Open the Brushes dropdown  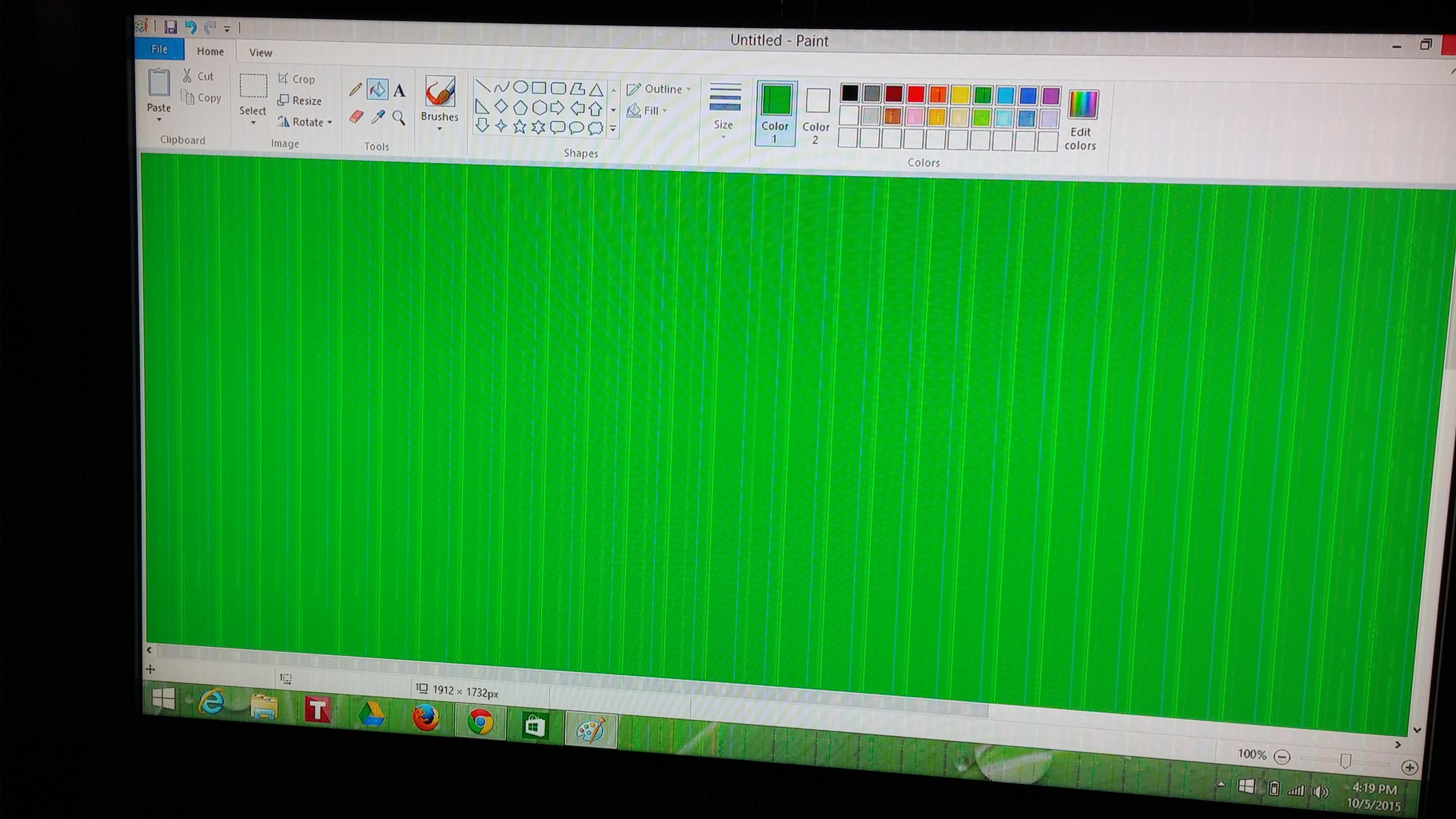tap(439, 120)
